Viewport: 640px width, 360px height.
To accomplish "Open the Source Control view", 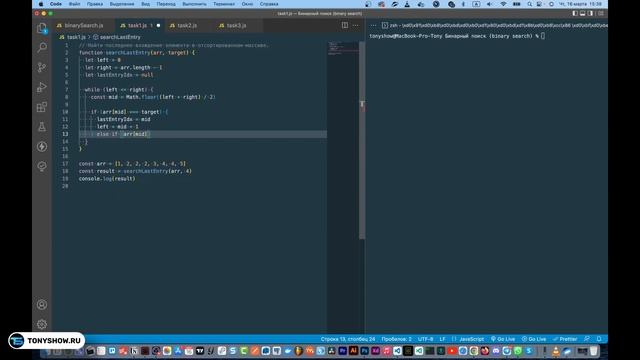I will [42, 67].
